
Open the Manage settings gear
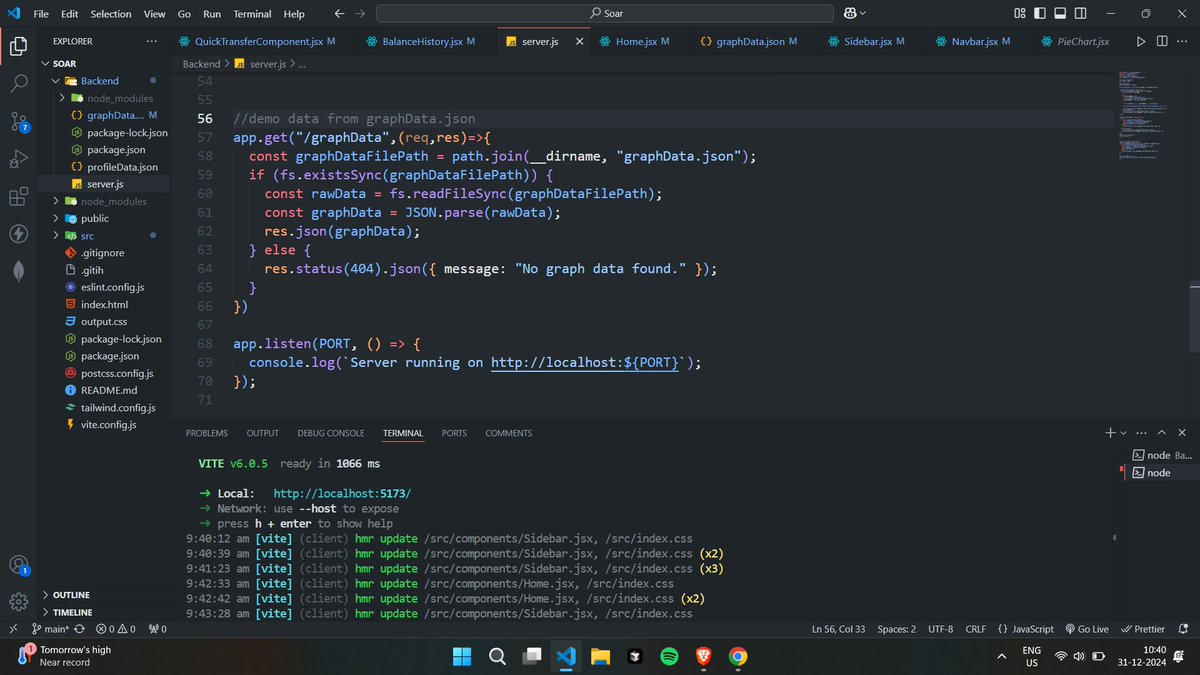coord(18,601)
